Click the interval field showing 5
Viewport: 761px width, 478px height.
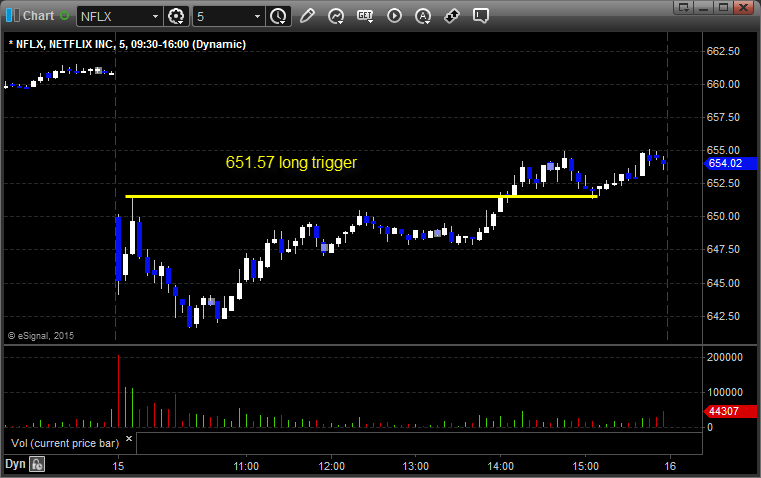[223, 16]
